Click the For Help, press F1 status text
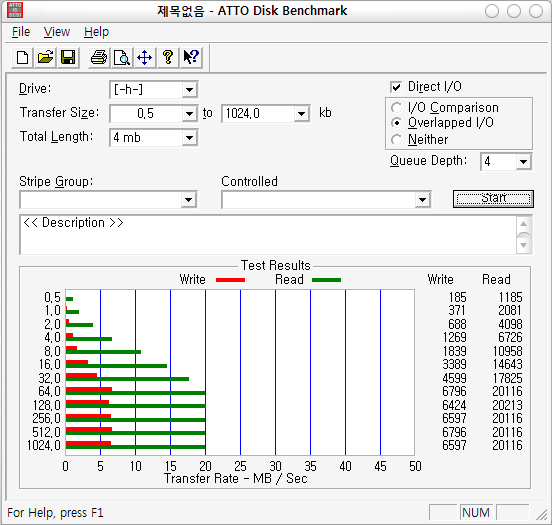 click(55, 513)
